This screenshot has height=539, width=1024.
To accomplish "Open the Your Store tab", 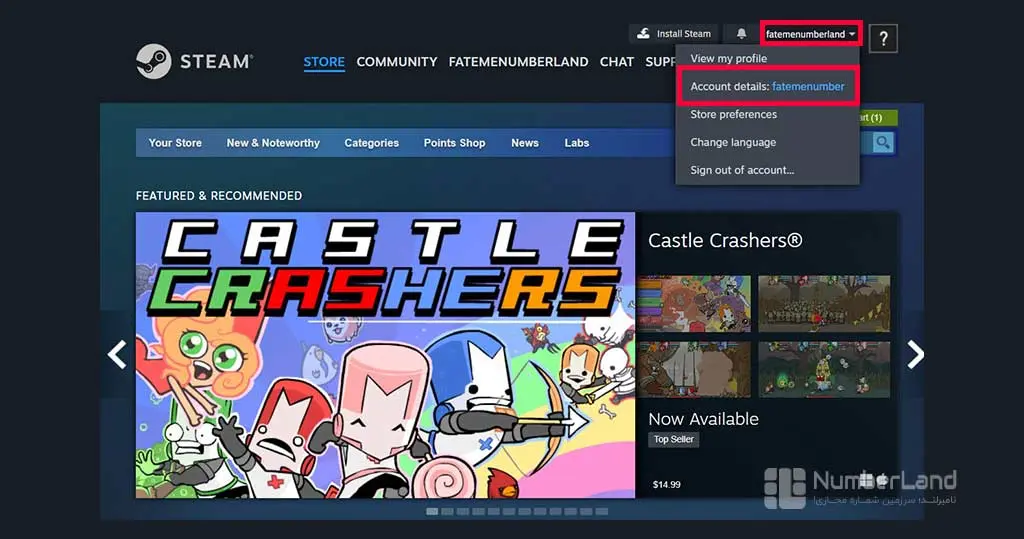I will [175, 142].
